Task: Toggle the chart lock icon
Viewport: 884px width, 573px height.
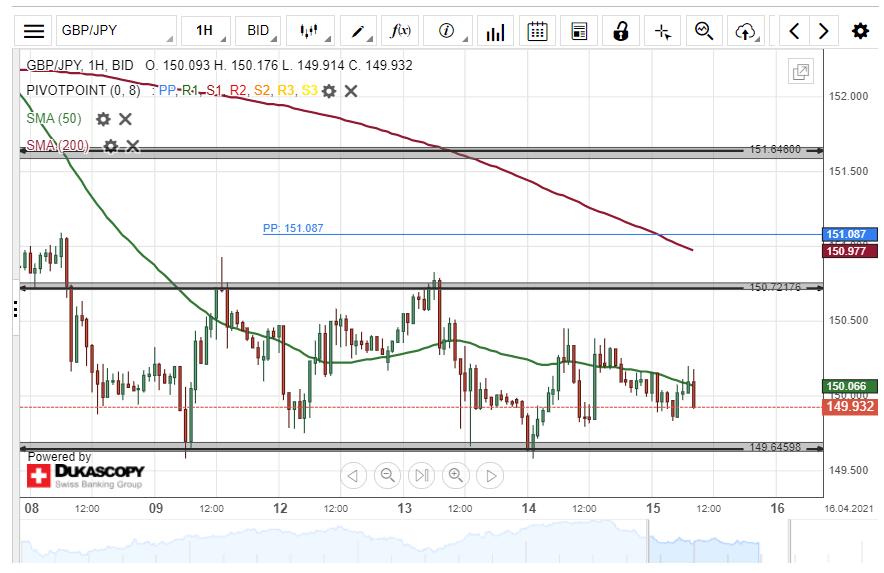Action: 621,30
